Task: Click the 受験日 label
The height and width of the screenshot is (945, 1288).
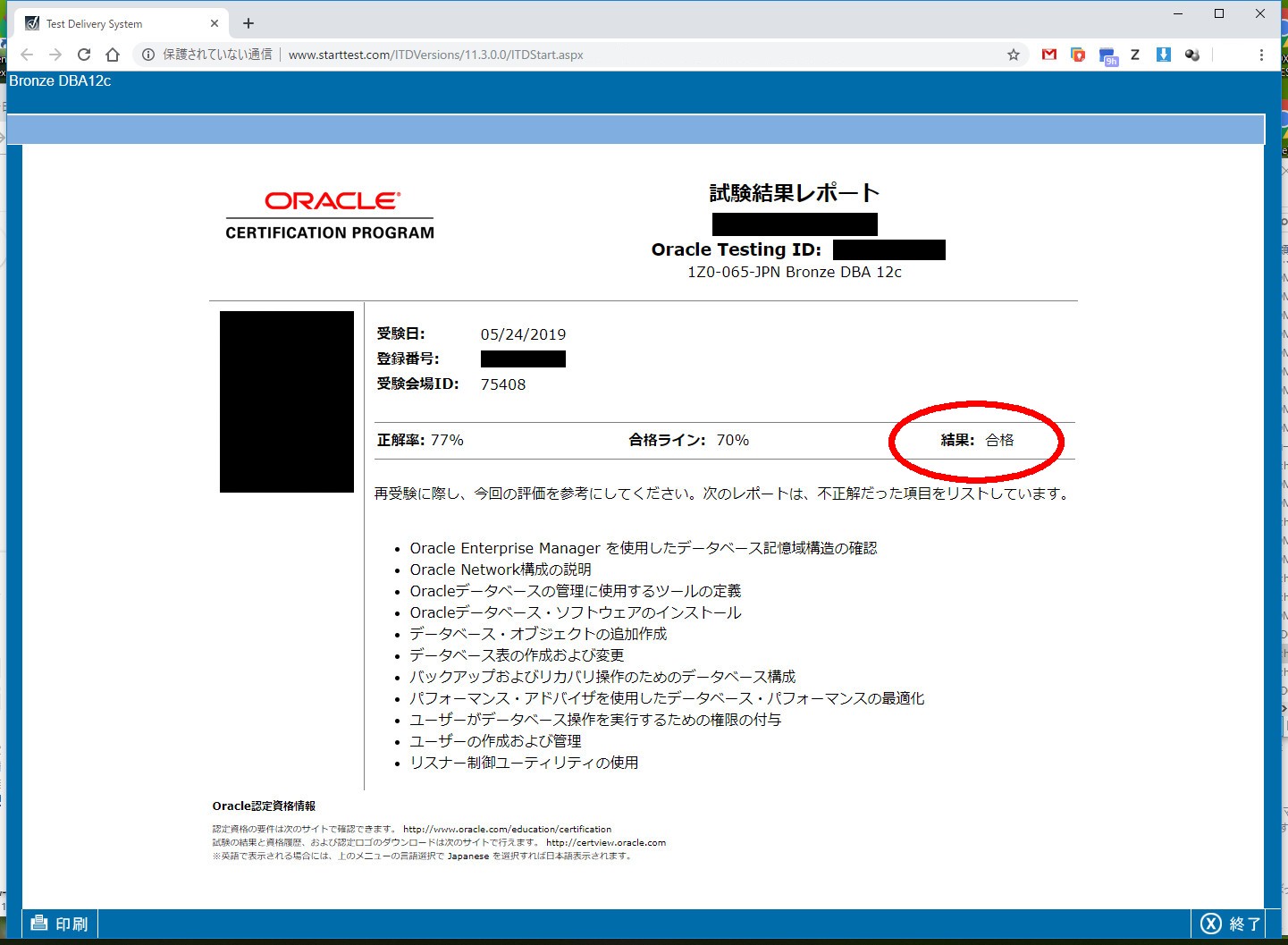Action: [400, 333]
